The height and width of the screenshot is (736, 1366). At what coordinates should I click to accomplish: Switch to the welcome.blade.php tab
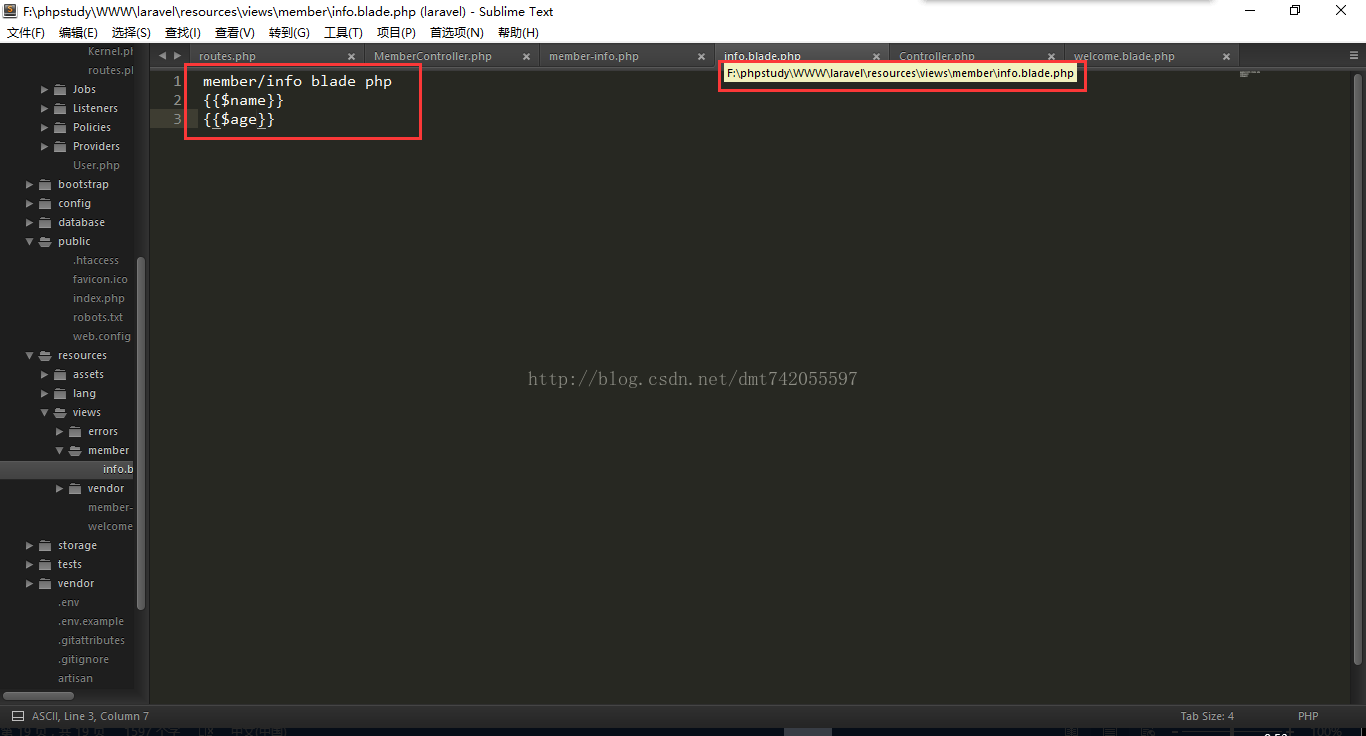click(x=1124, y=56)
